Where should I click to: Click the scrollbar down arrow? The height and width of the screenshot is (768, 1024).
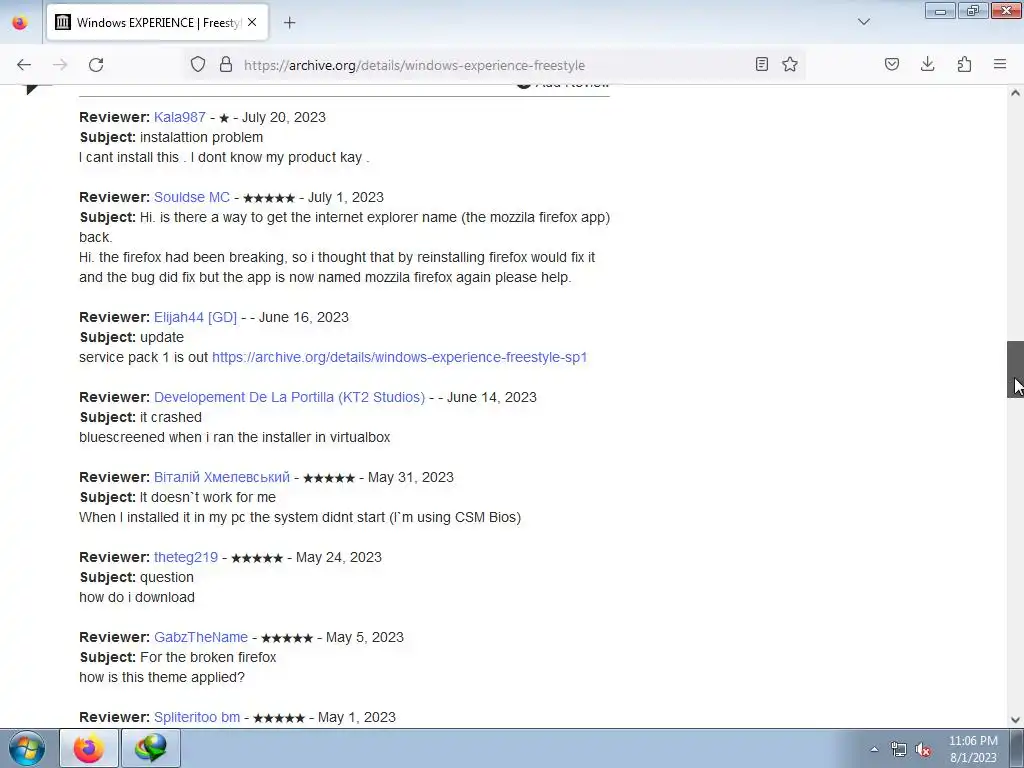[1015, 720]
